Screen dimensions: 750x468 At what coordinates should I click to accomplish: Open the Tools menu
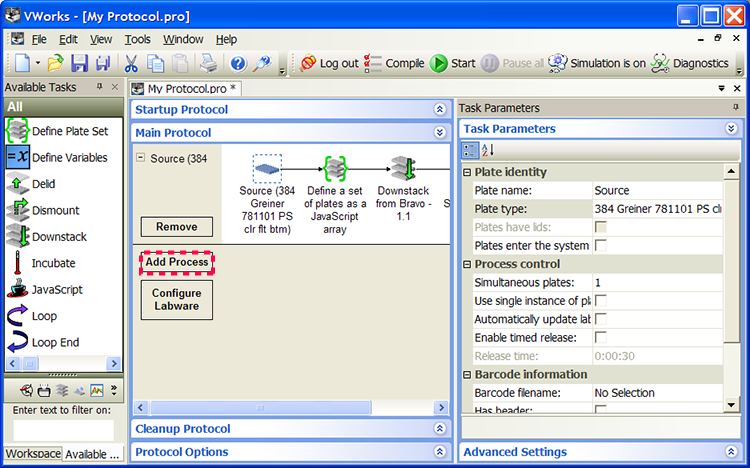137,39
